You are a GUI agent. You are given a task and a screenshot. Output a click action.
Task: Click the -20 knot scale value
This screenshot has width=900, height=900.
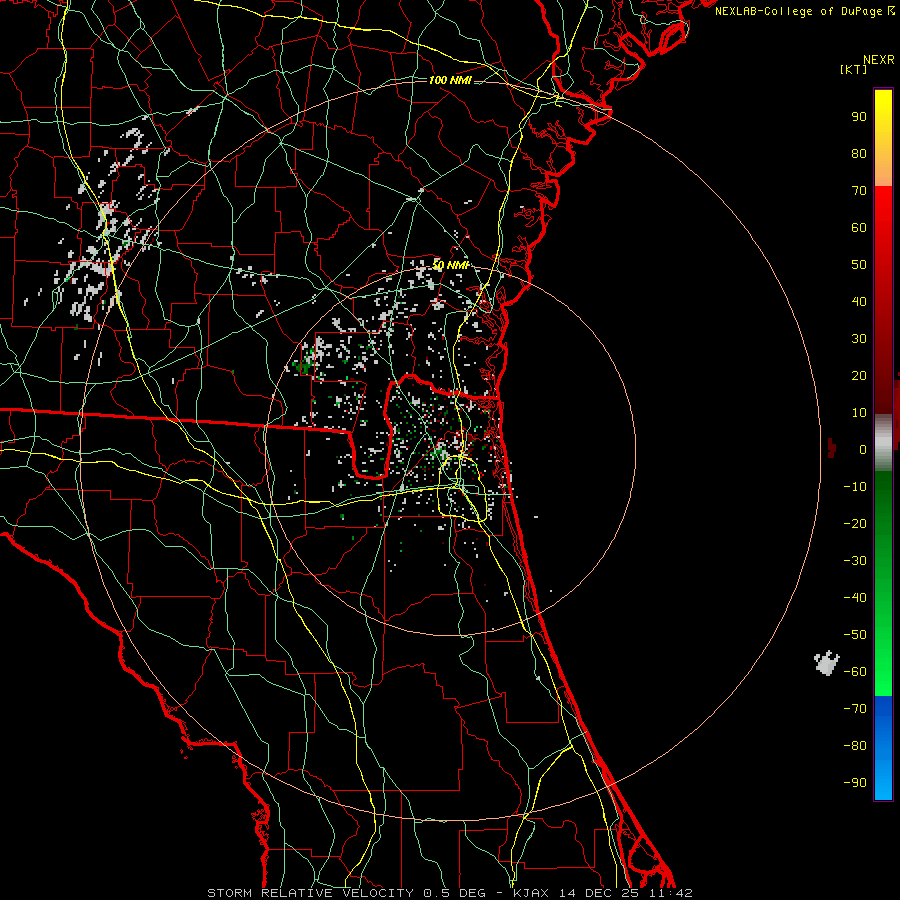point(855,524)
